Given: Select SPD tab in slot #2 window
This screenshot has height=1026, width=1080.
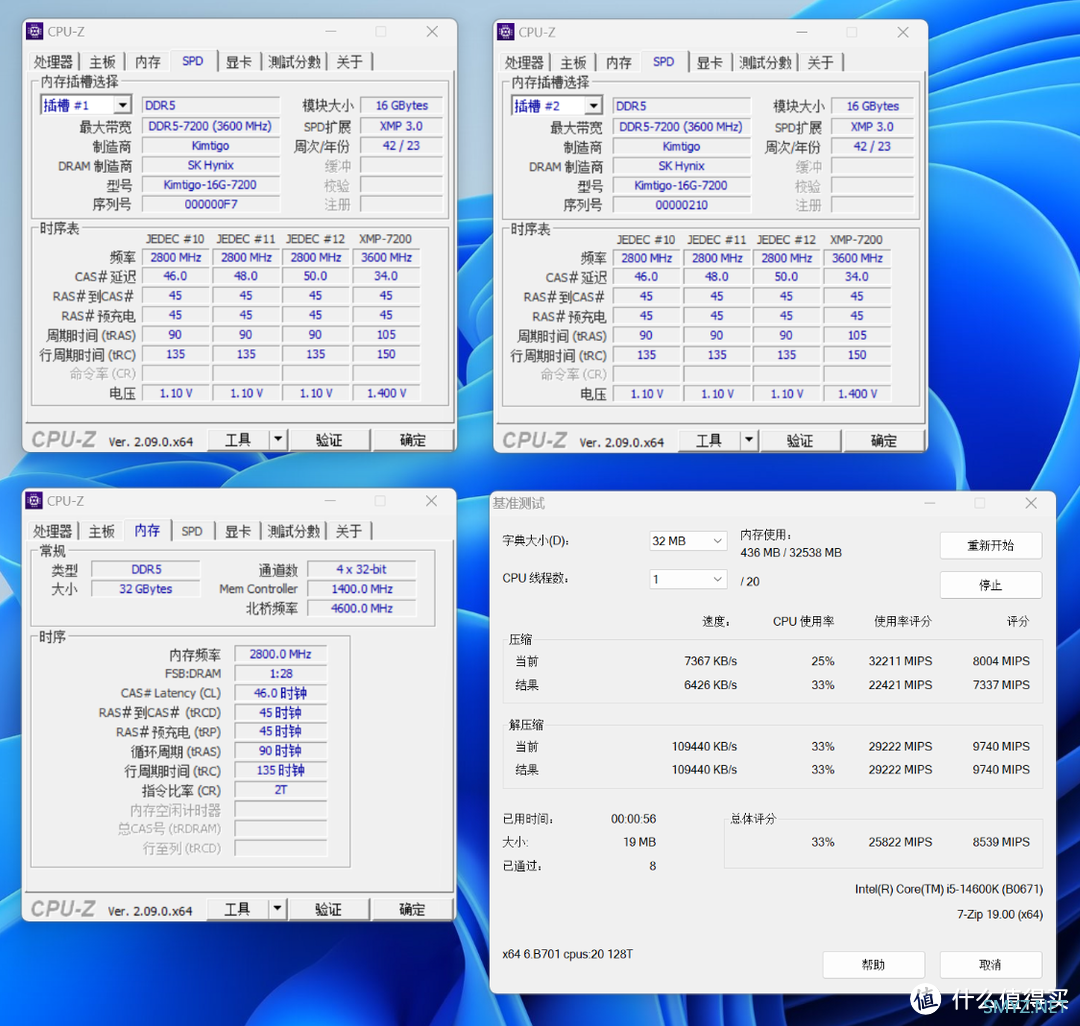Looking at the screenshot, I should pos(664,62).
